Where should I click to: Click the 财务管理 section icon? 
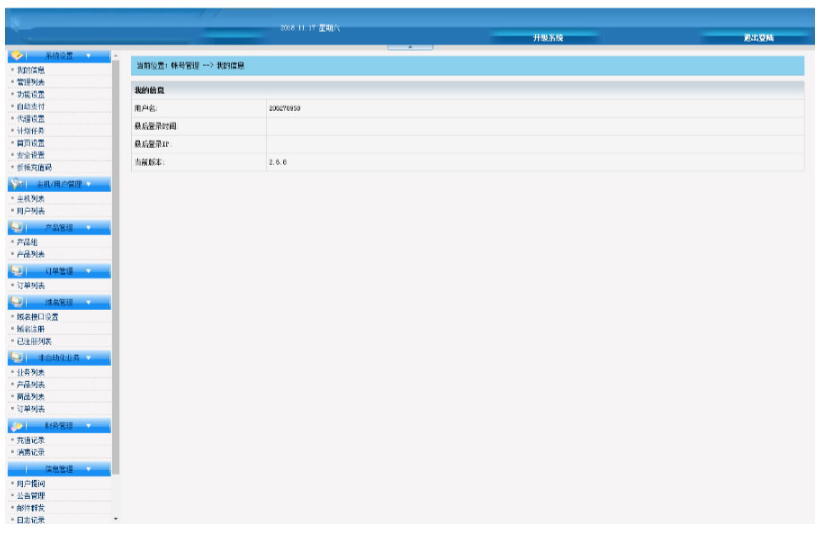click(18, 426)
